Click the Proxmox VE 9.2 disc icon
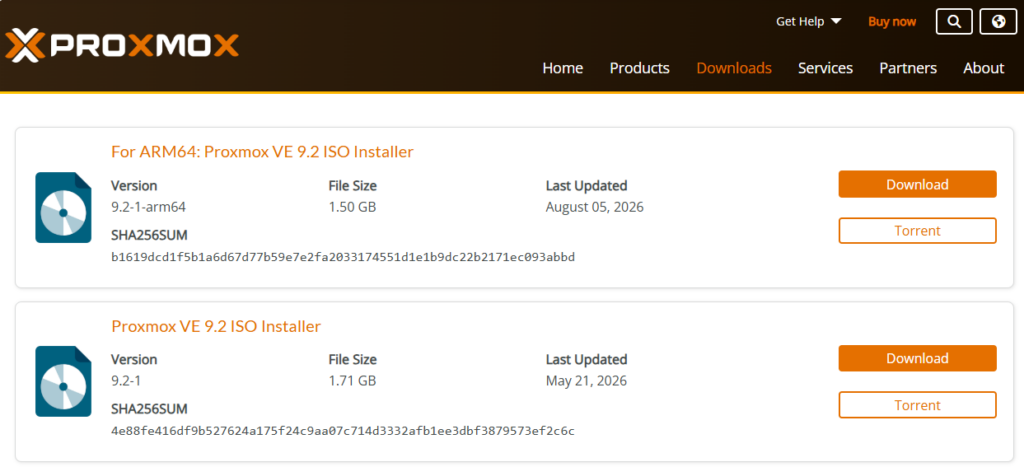The image size is (1024, 467). point(63,381)
